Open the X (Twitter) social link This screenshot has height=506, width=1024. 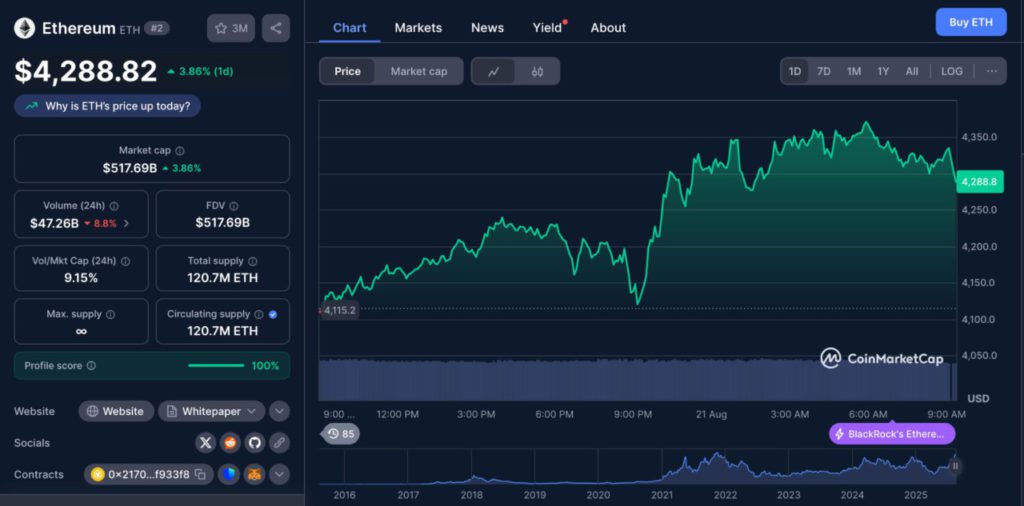(206, 442)
